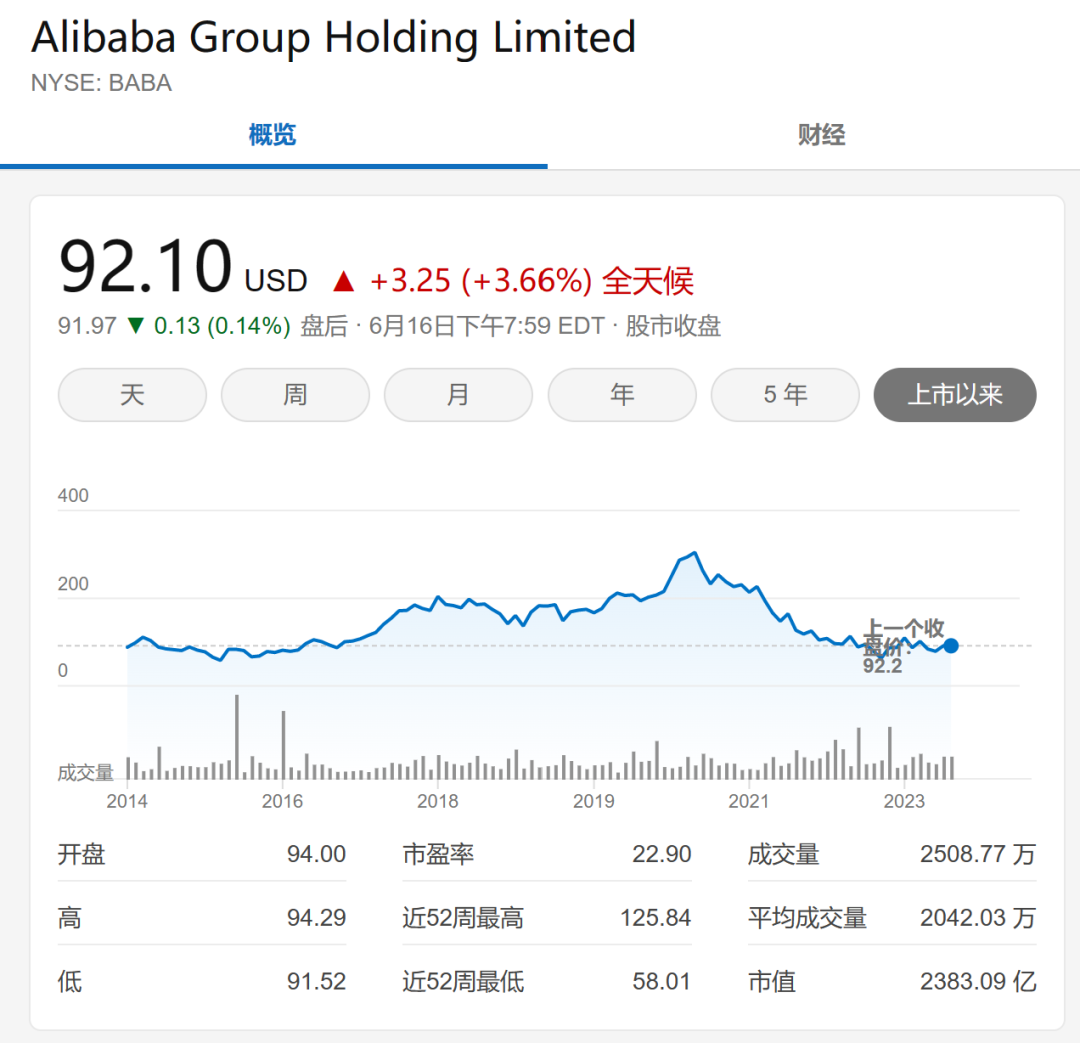Image resolution: width=1080 pixels, height=1043 pixels.
Task: Click the 市值 row showing 2383.09 亿
Action: (x=891, y=981)
